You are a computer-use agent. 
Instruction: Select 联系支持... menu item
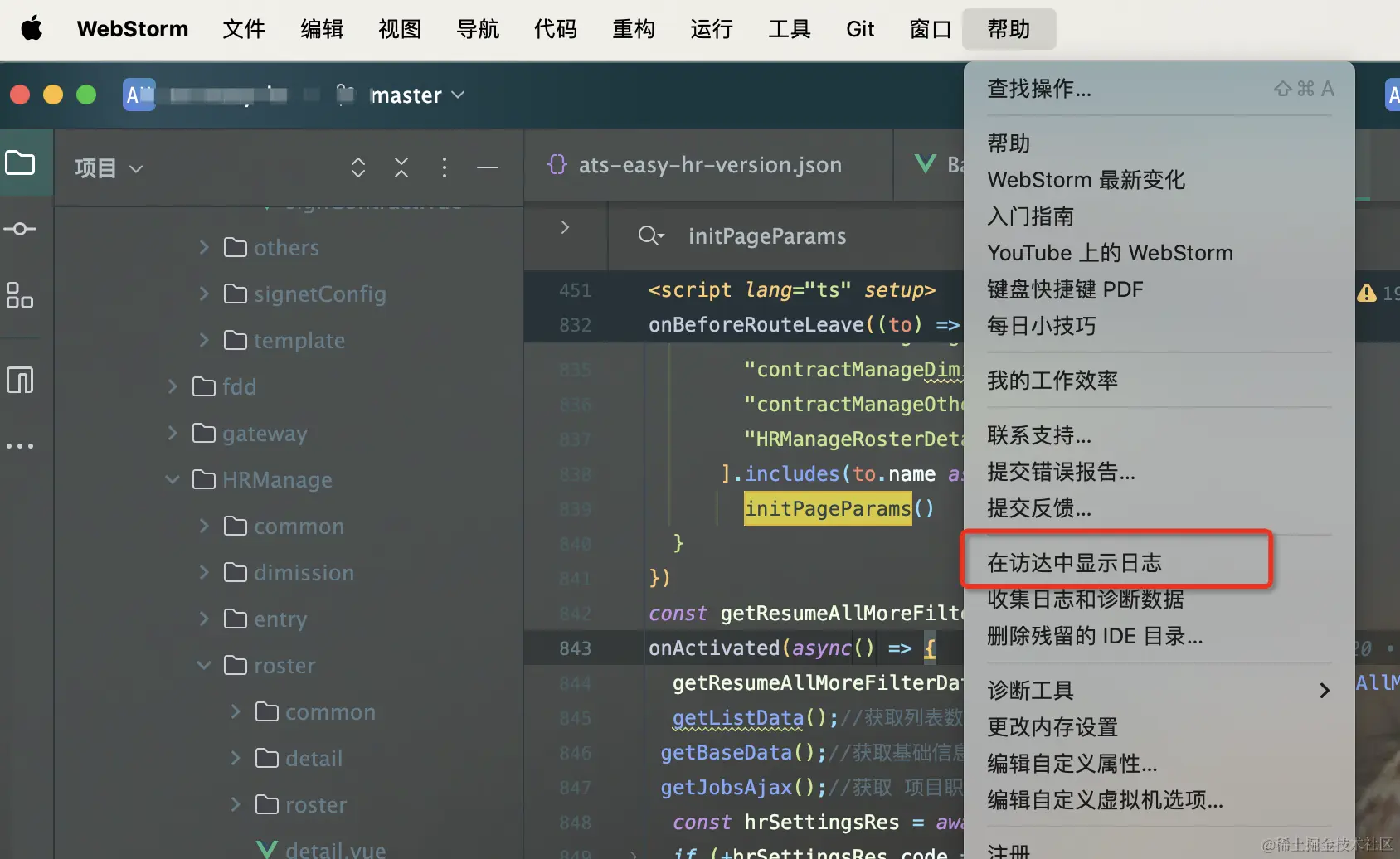point(1159,435)
